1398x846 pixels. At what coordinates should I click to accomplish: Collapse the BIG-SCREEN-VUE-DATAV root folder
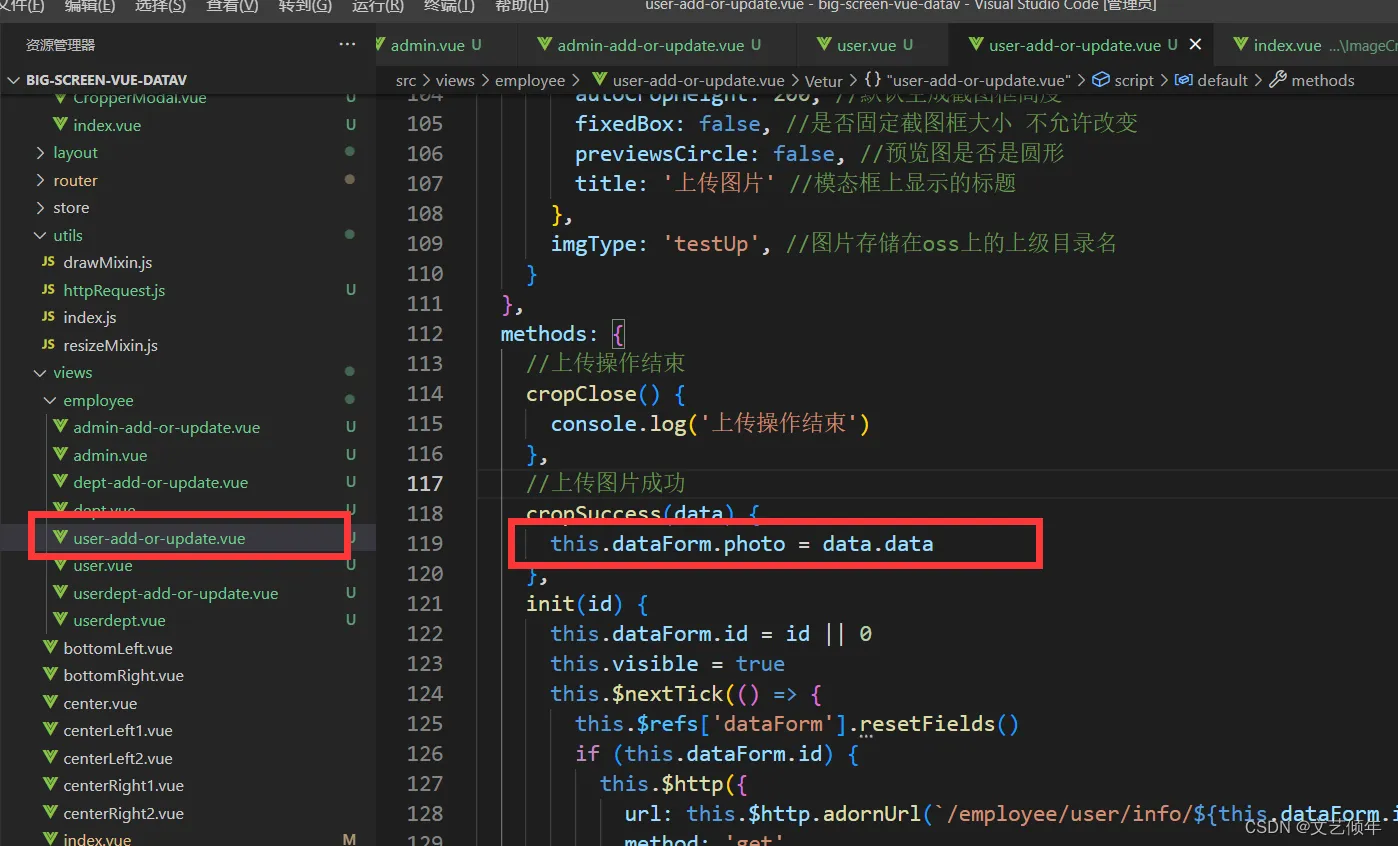tap(14, 80)
